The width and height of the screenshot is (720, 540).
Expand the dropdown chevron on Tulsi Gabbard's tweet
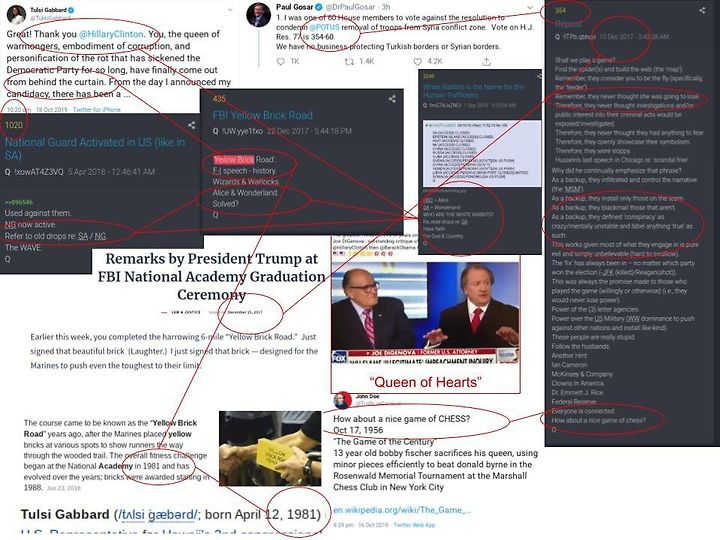[230, 10]
